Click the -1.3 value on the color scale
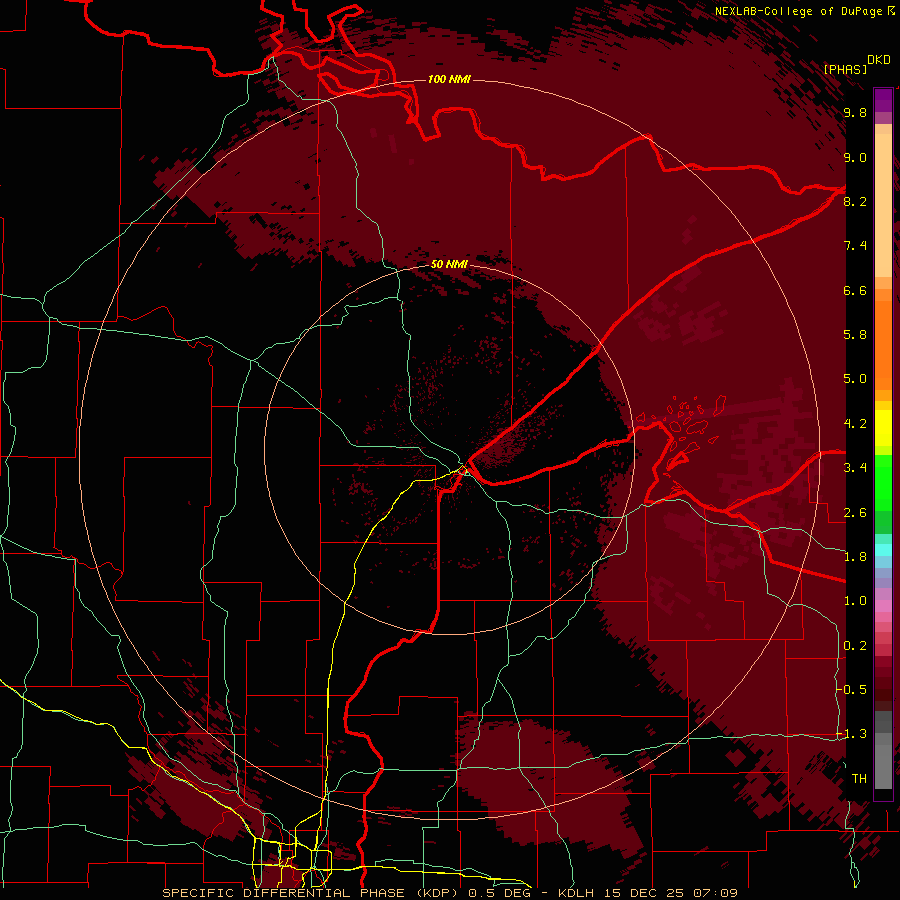 coord(851,734)
